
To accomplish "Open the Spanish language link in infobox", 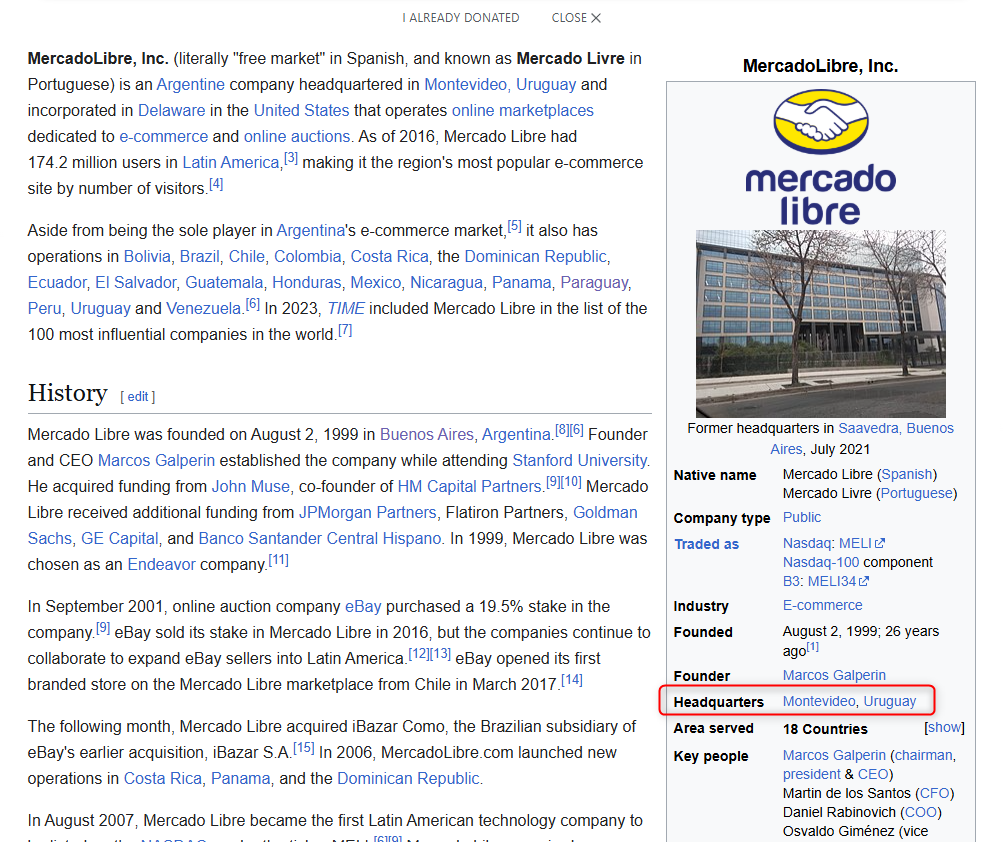I will point(907,475).
